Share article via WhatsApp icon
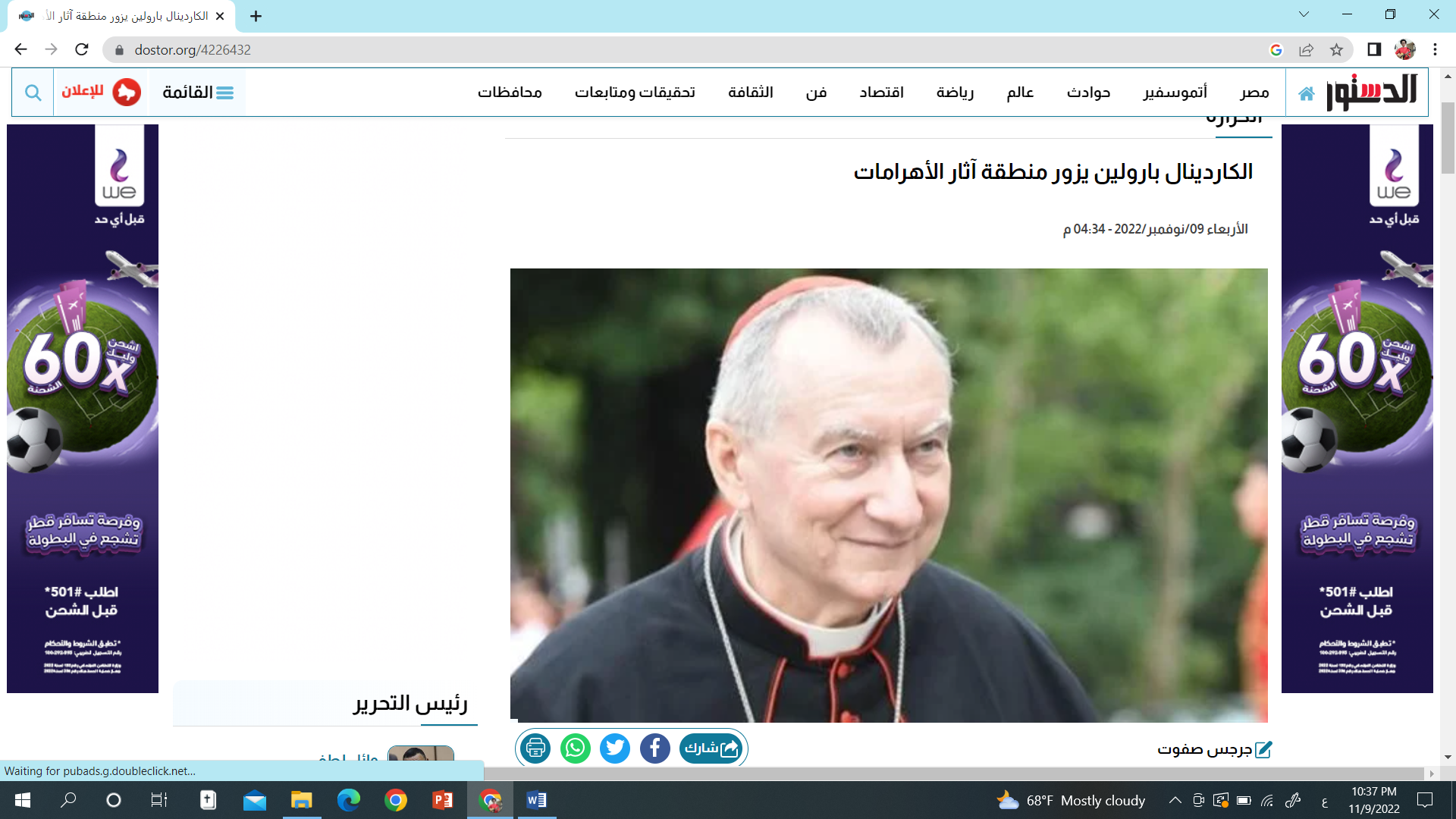 click(576, 748)
